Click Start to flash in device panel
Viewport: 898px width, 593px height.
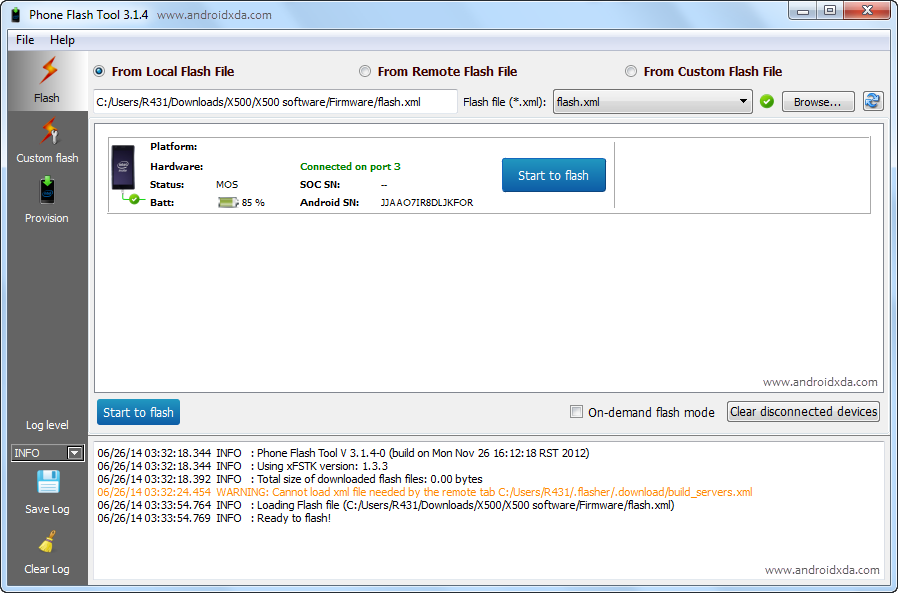coord(553,175)
